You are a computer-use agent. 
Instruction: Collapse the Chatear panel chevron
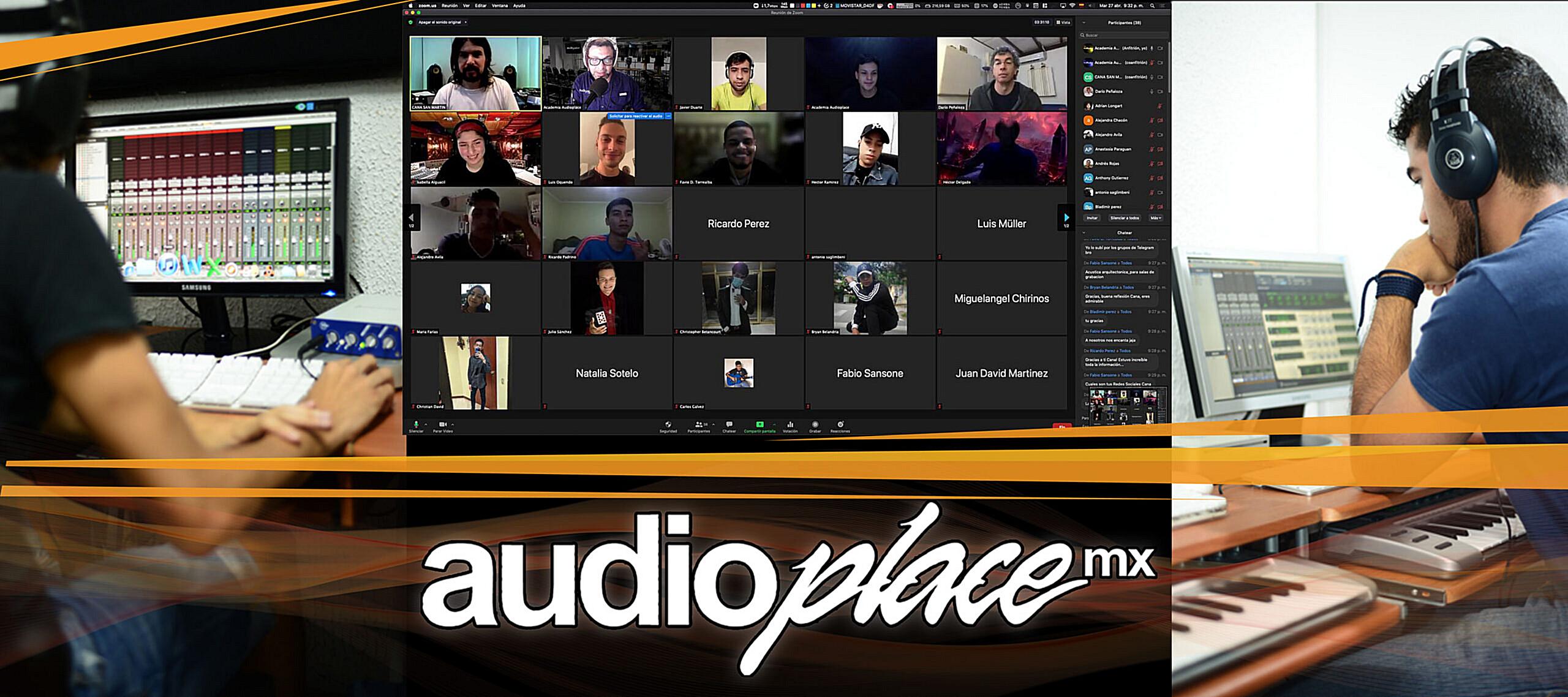click(x=1084, y=233)
